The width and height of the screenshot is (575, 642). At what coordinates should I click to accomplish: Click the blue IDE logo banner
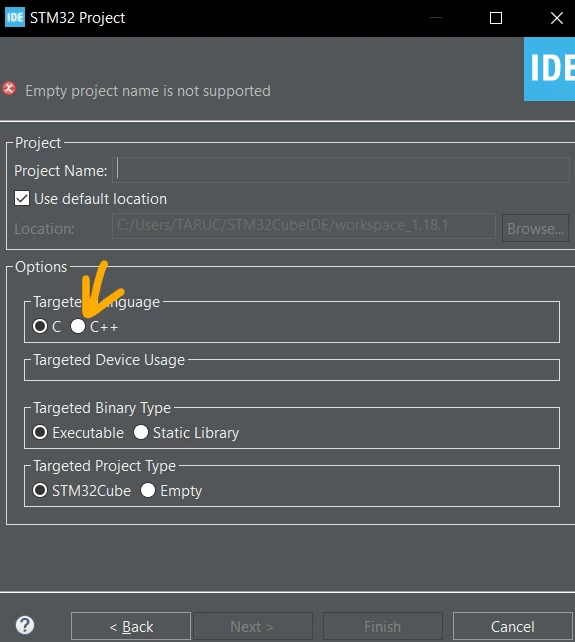549,69
